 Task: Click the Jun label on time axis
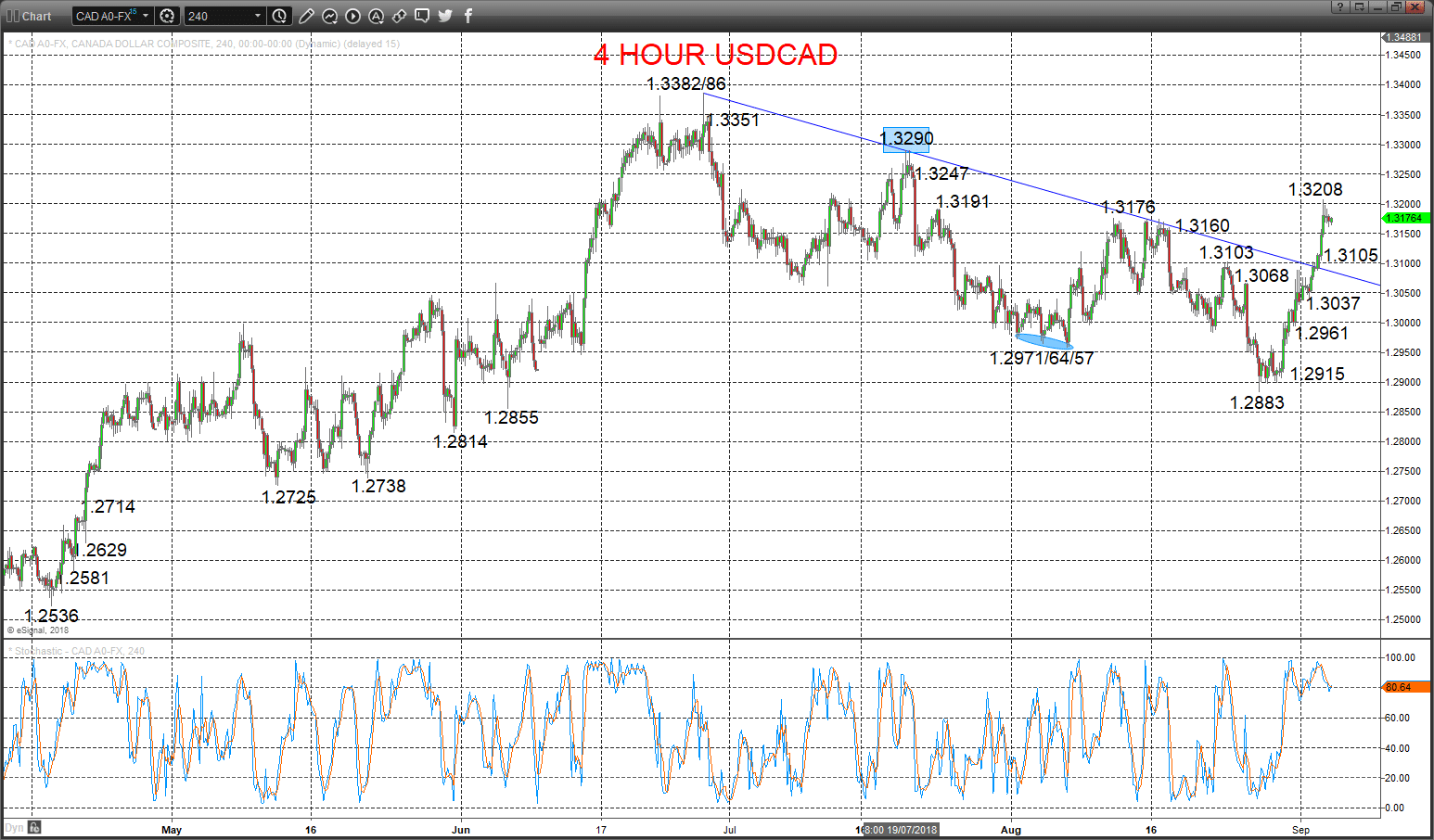(x=461, y=830)
